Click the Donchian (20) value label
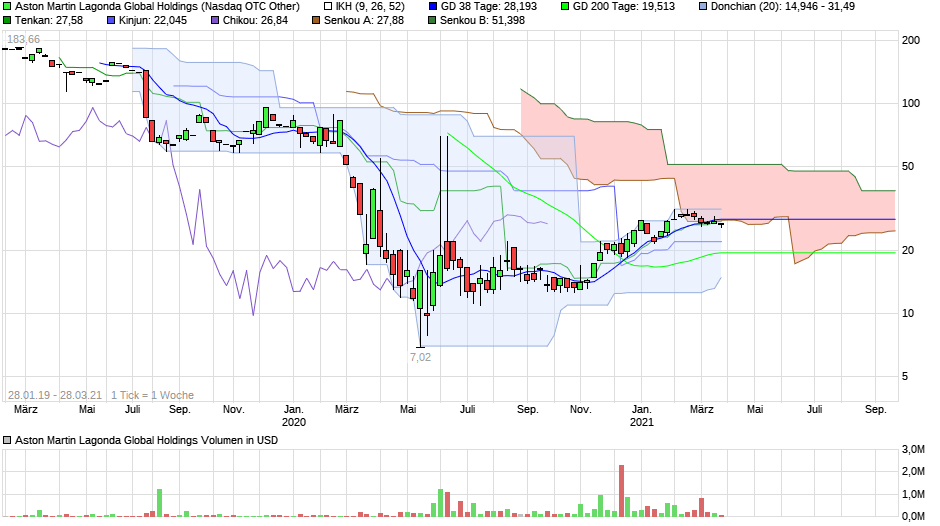The image size is (940, 526). pyautogui.click(x=783, y=7)
